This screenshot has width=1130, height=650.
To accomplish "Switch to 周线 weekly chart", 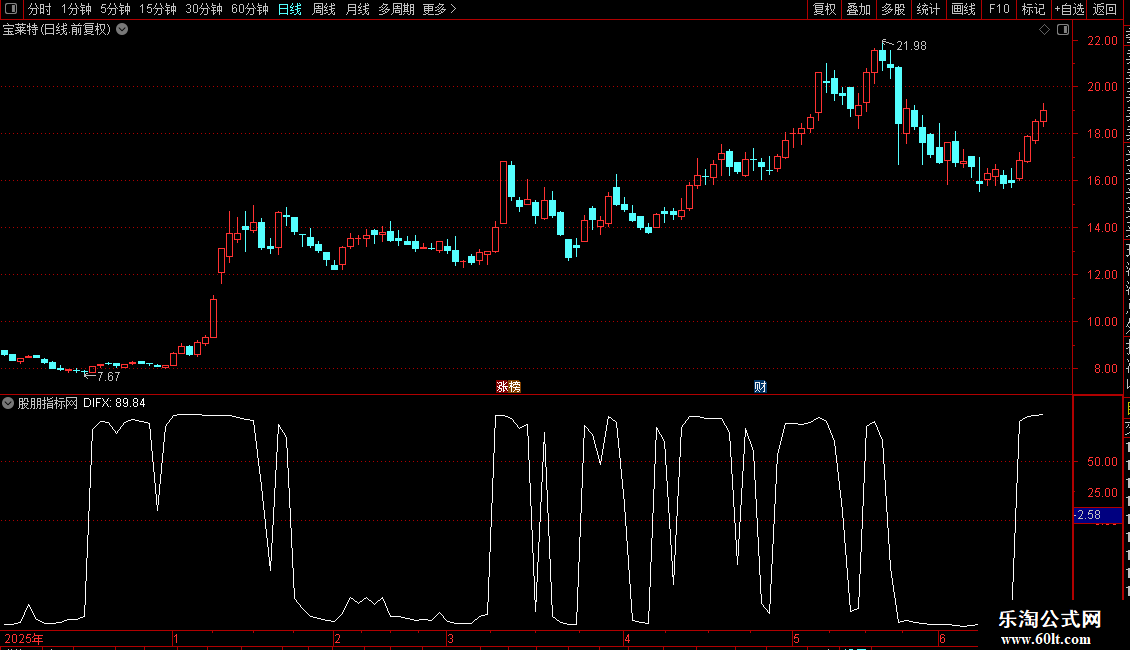I will (324, 9).
